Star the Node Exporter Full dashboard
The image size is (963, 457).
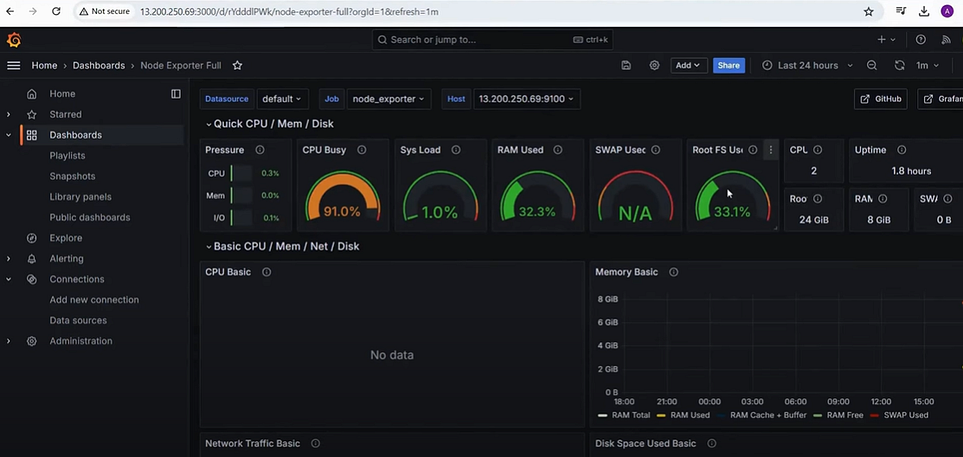[237, 65]
